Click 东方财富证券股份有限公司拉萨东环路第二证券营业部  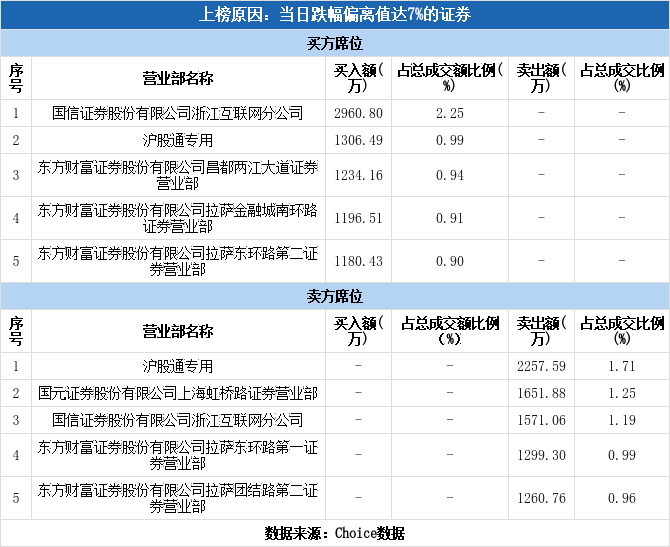tap(178, 261)
